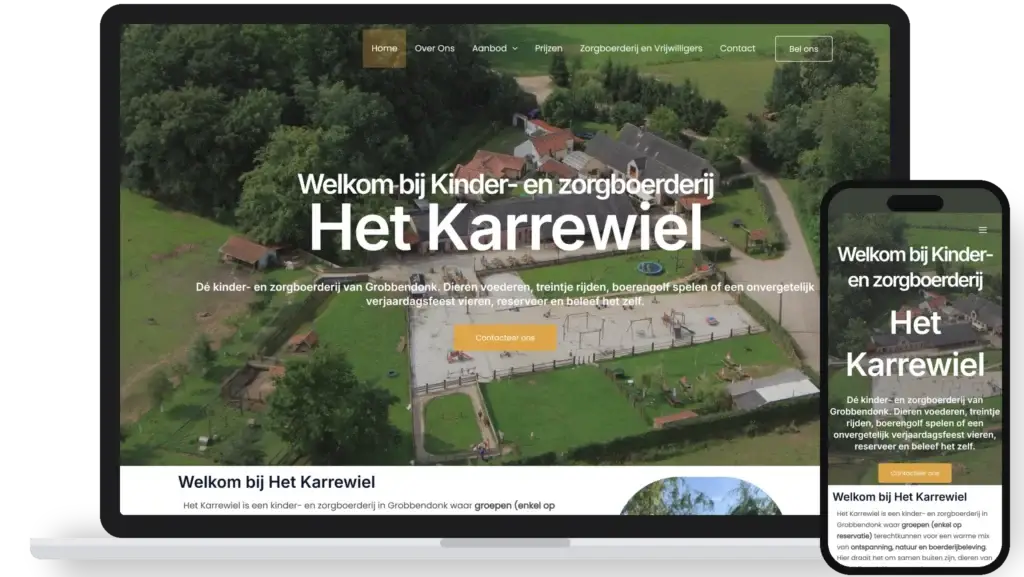Expand the Aanbod dropdown chevron
Screen dimensions: 1024x577
click(515, 49)
